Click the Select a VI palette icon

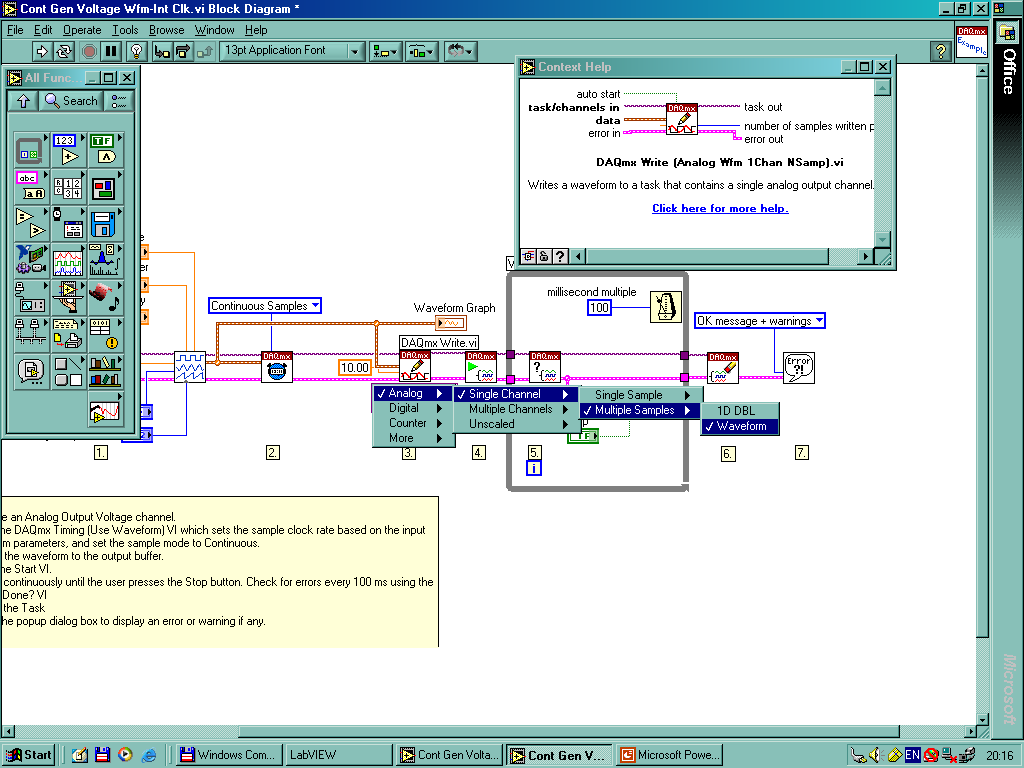point(30,372)
